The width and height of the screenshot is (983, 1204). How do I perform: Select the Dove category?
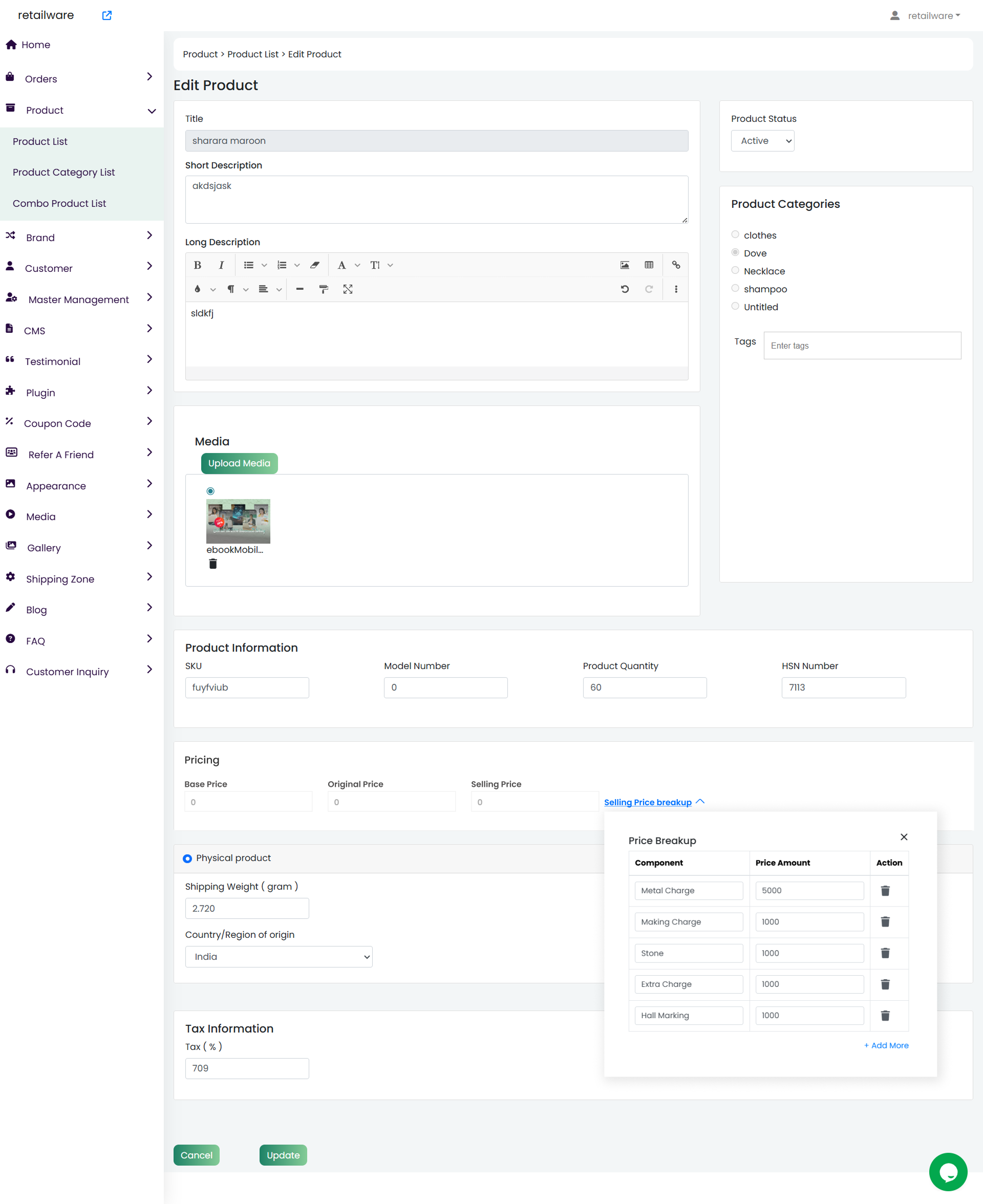735,252
